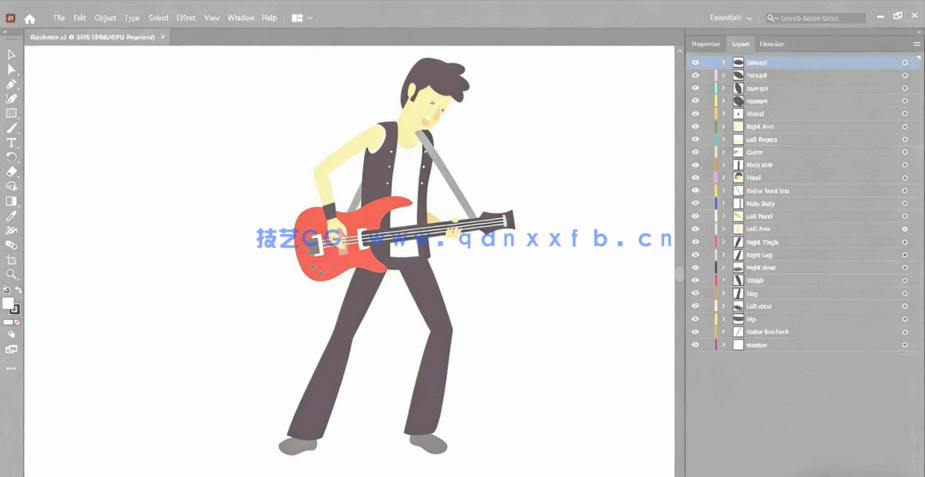Toggle visibility of the Head layer
This screenshot has width=925, height=477.
(695, 178)
